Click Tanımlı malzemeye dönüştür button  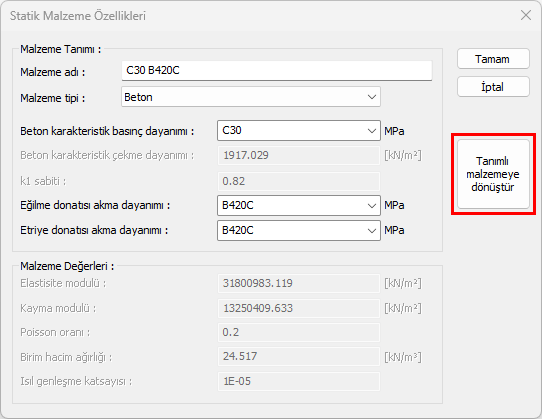(493, 174)
